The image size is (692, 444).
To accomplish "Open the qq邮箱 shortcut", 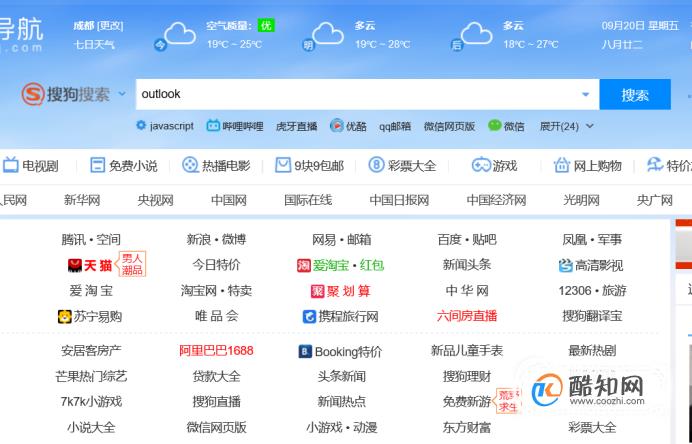I will (395, 126).
